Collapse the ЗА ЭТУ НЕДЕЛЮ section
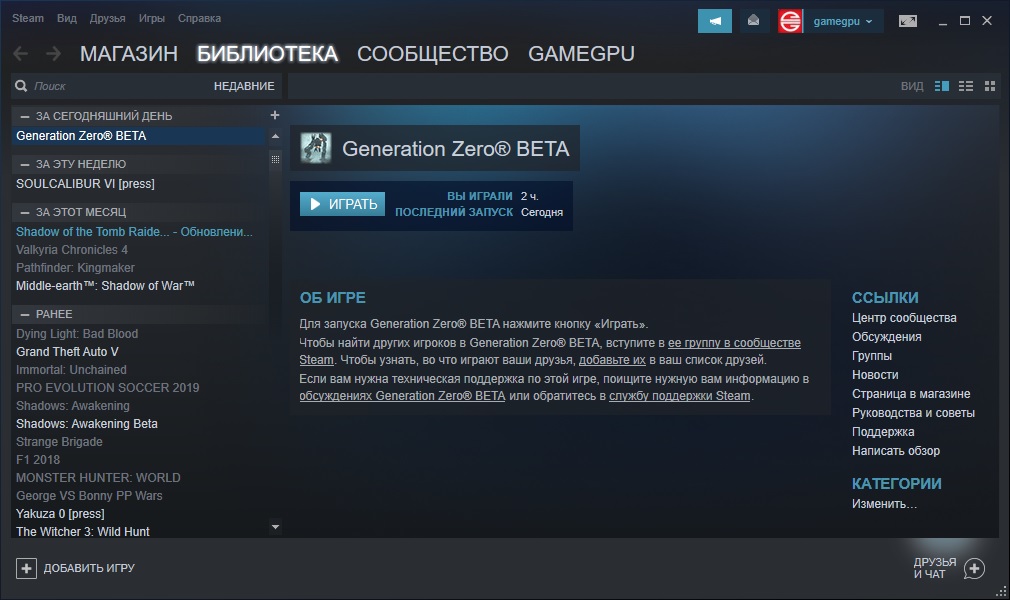 coord(24,164)
